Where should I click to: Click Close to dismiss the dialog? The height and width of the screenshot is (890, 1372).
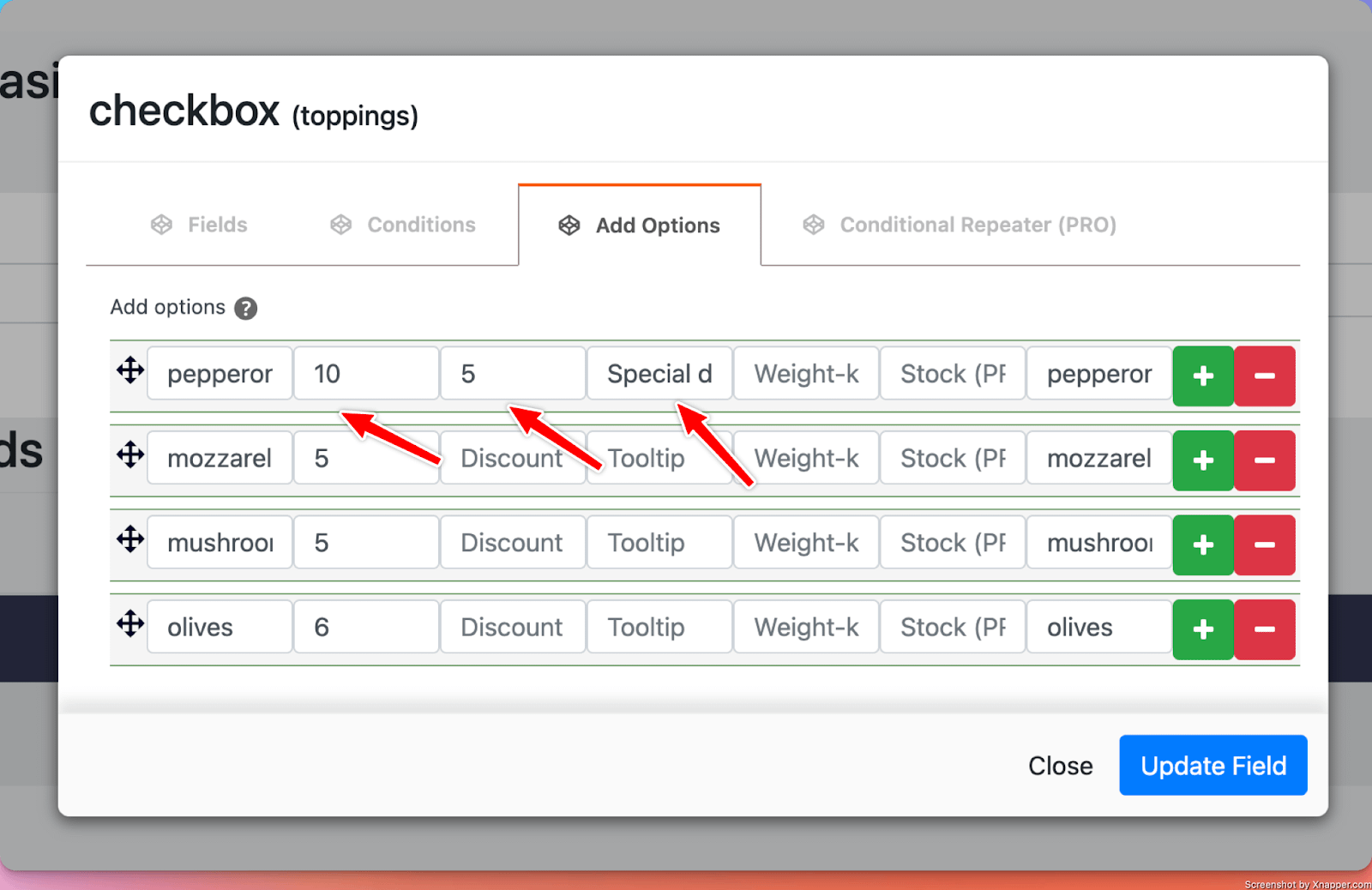(1060, 766)
